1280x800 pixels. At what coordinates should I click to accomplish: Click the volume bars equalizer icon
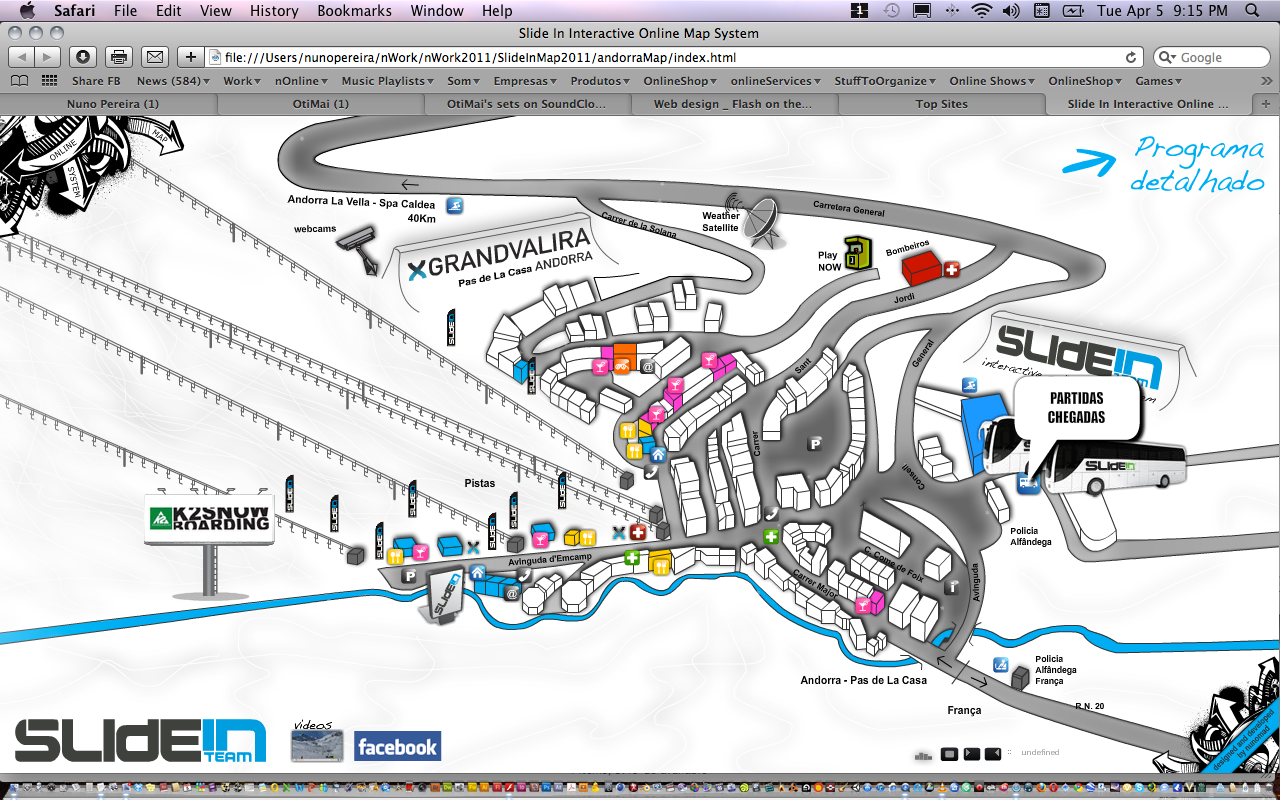click(x=924, y=755)
